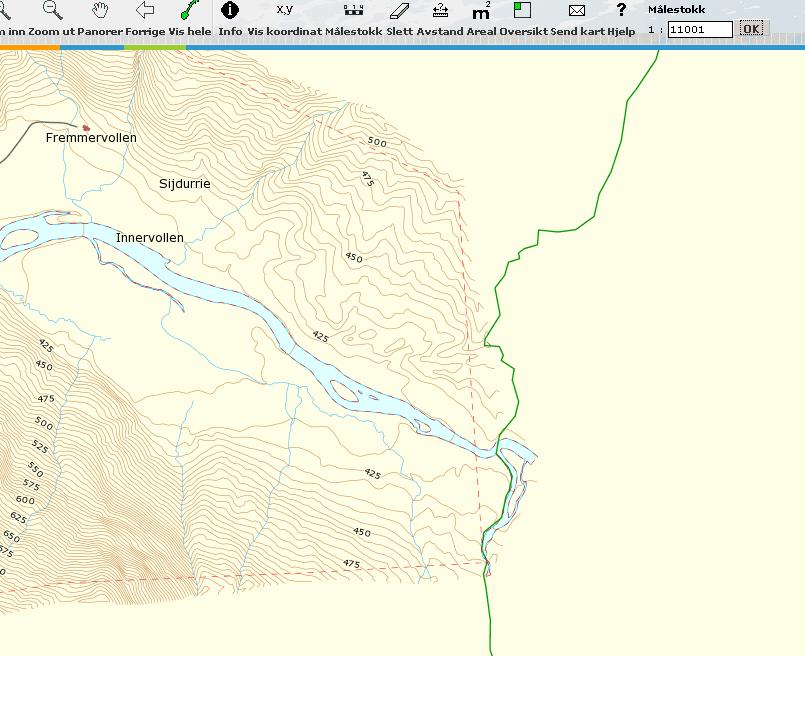This screenshot has width=805, height=716.
Task: Toggle the Oversikt overview map
Action: pos(522,10)
